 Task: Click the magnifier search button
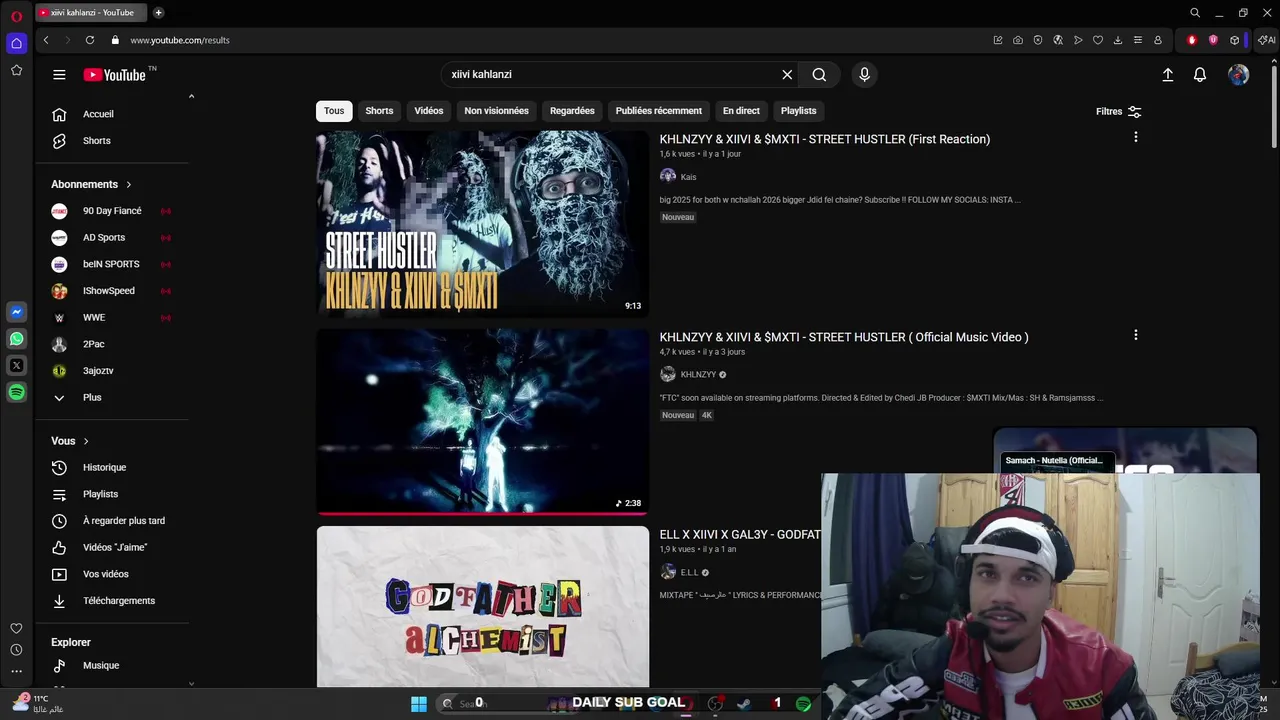pos(819,75)
